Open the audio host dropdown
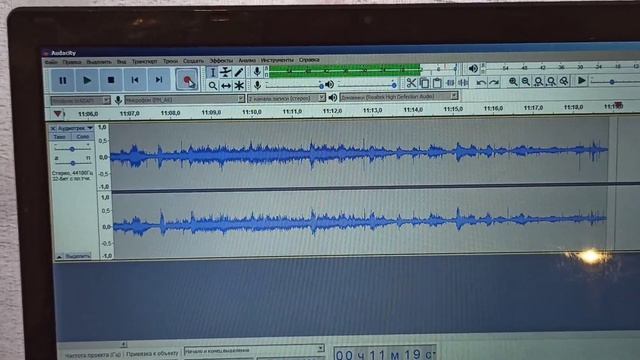 [x=80, y=100]
